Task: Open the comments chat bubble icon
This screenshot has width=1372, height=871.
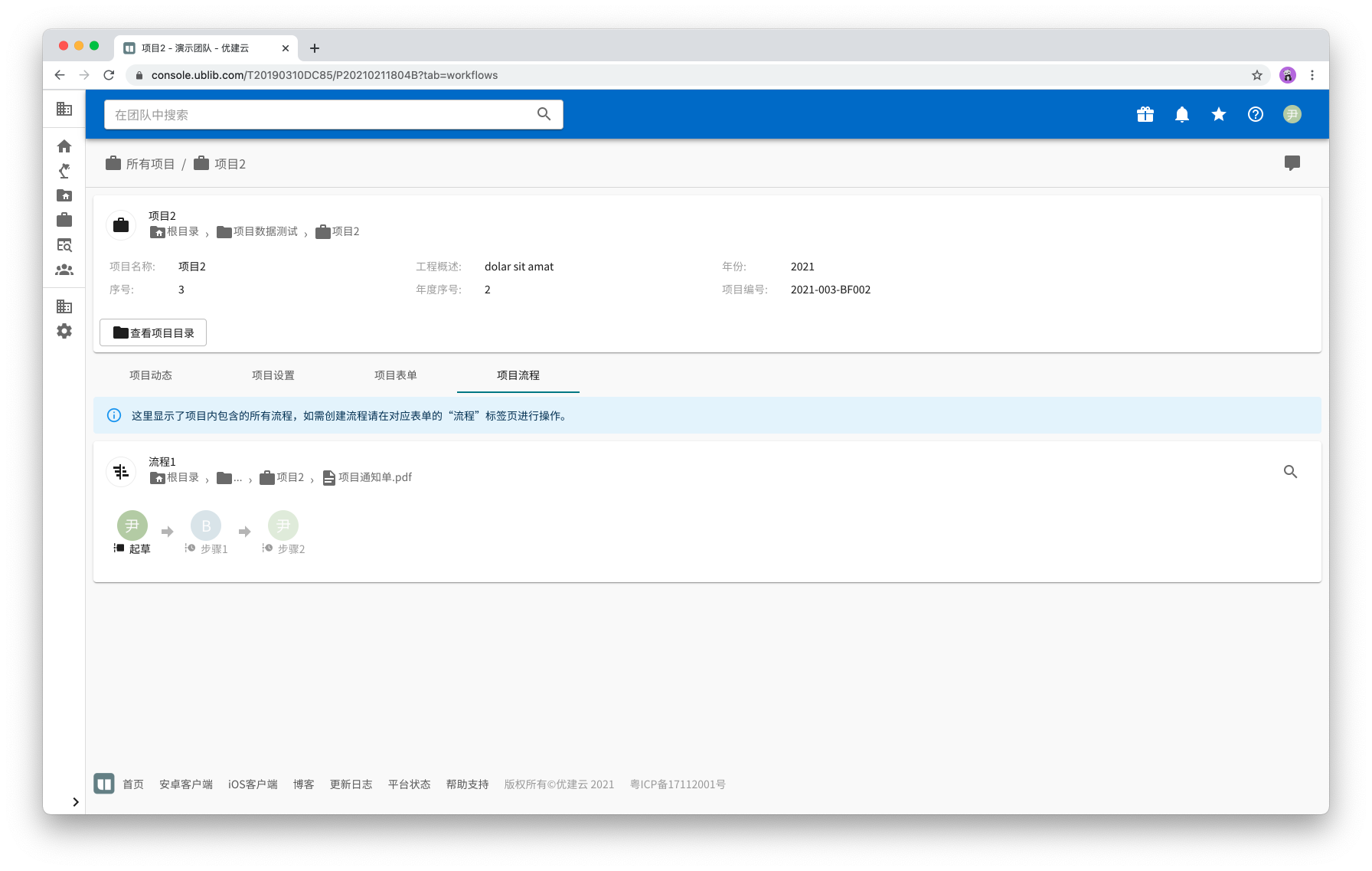Action: (x=1292, y=163)
